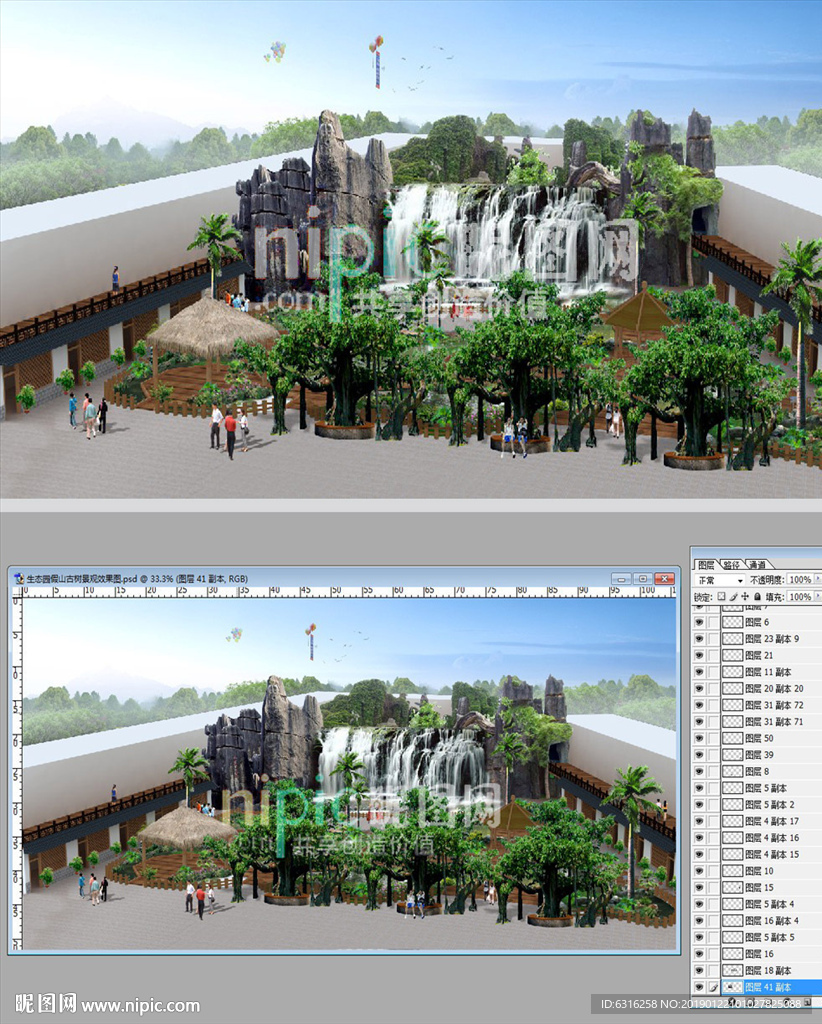Select layer named 图层 4 副本 16
Image resolution: width=822 pixels, height=1024 pixels.
pyautogui.click(x=772, y=838)
